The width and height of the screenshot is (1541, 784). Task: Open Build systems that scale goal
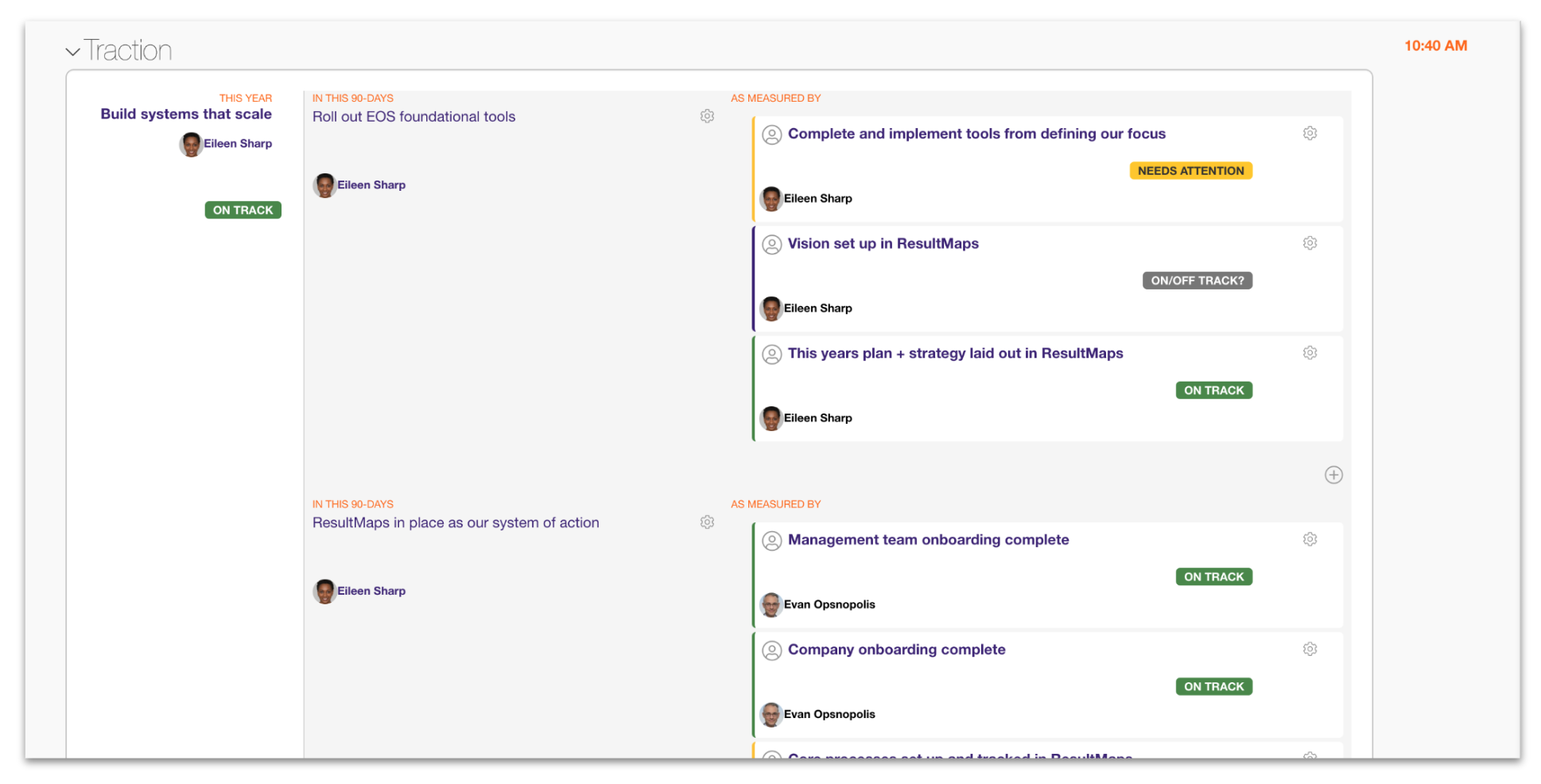coord(186,114)
